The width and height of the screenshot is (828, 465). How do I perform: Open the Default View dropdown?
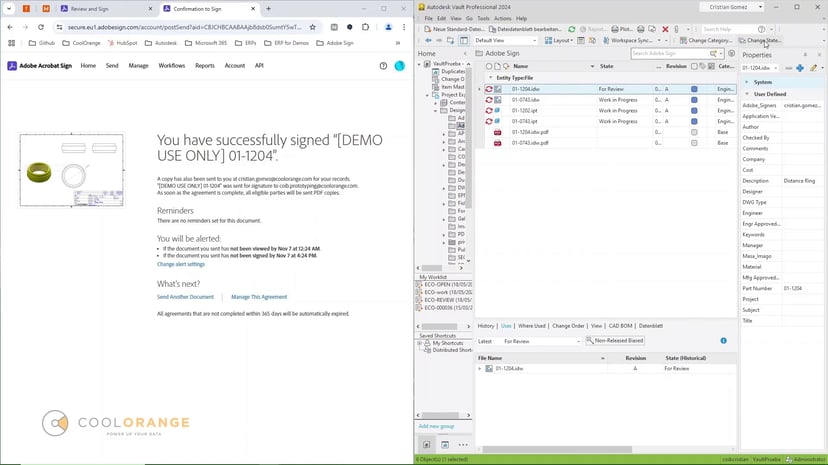505,40
